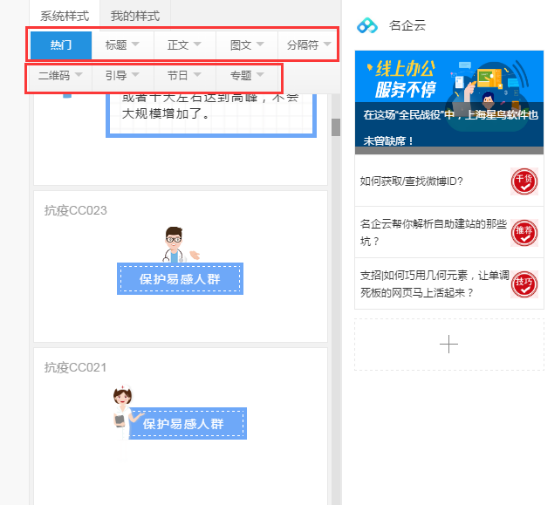This screenshot has width=554, height=505.
Task: Expand the 节日 style dropdown
Action: pyautogui.click(x=184, y=75)
